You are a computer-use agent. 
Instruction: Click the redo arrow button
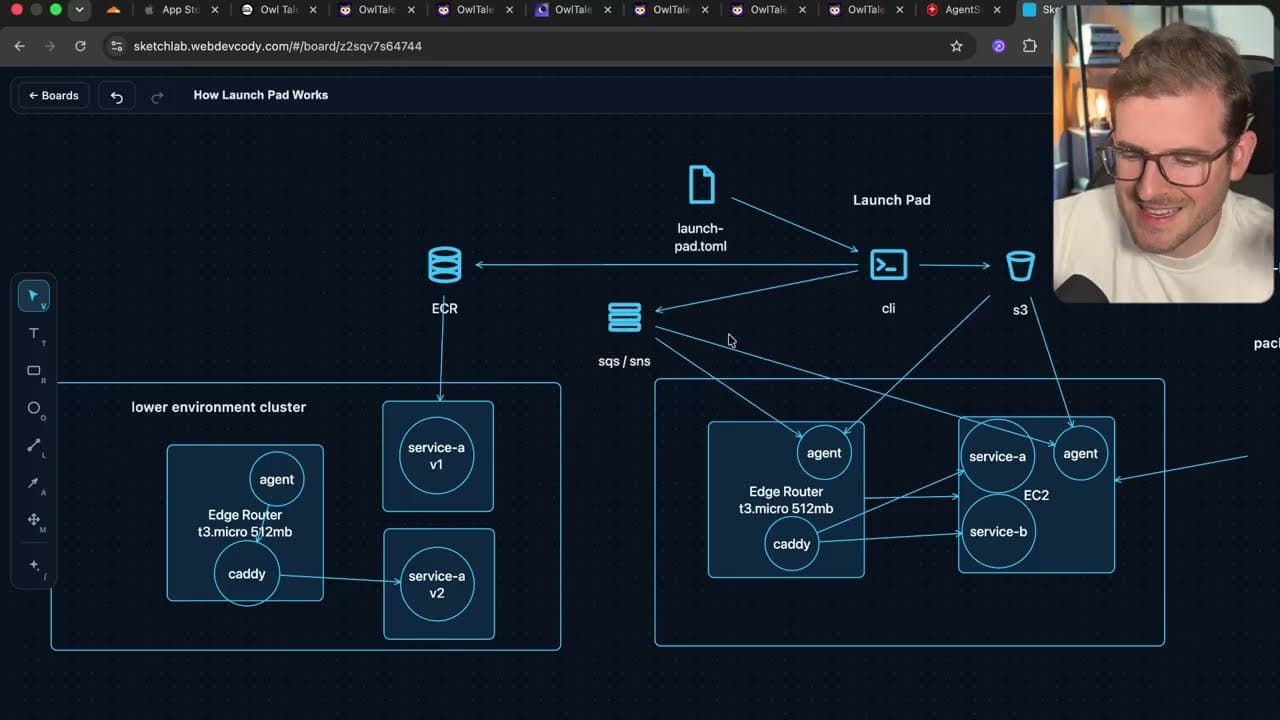coord(157,96)
